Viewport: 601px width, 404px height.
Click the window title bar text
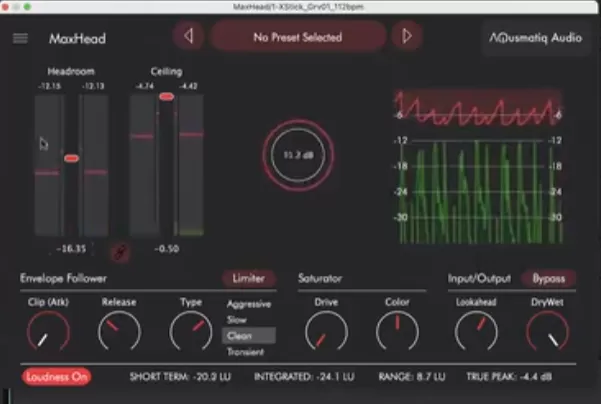(x=298, y=7)
